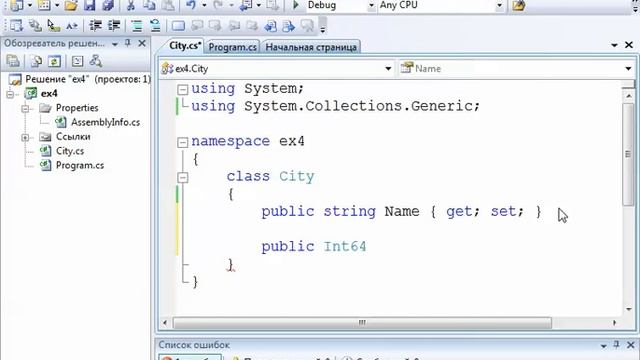640x360 pixels.
Task: Click the Find in Files toolbar icon
Action: pyautogui.click(x=518, y=5)
